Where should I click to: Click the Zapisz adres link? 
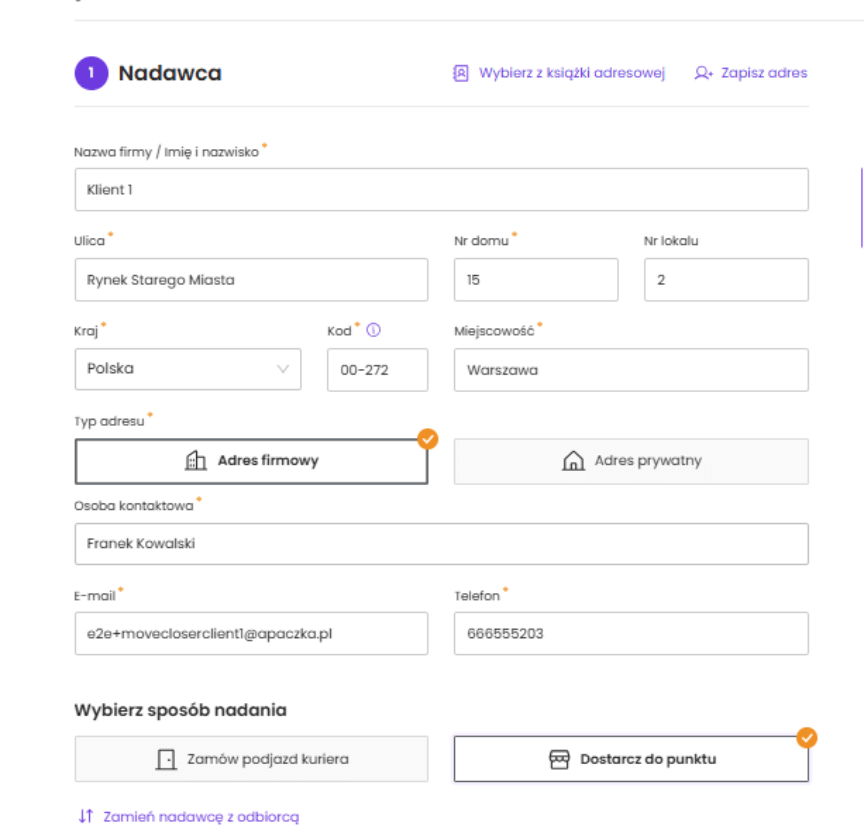tap(763, 73)
